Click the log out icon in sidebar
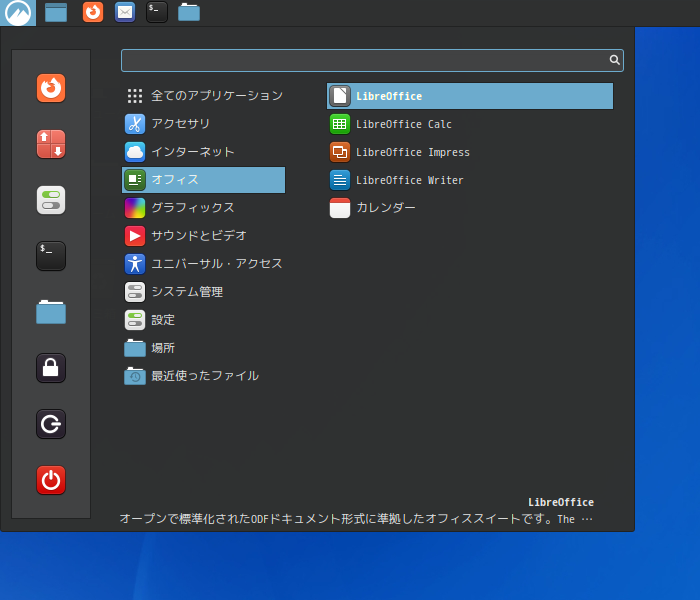Image resolution: width=700 pixels, height=600 pixels. pos(51,424)
